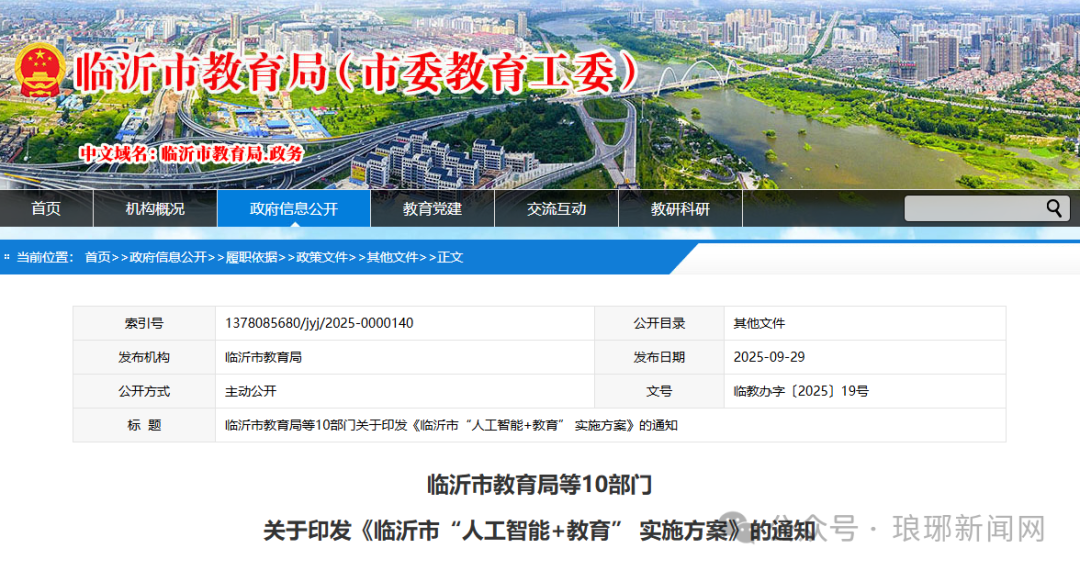Go to the 教育党建 menu item
This screenshot has height=571, width=1080.
pos(432,209)
